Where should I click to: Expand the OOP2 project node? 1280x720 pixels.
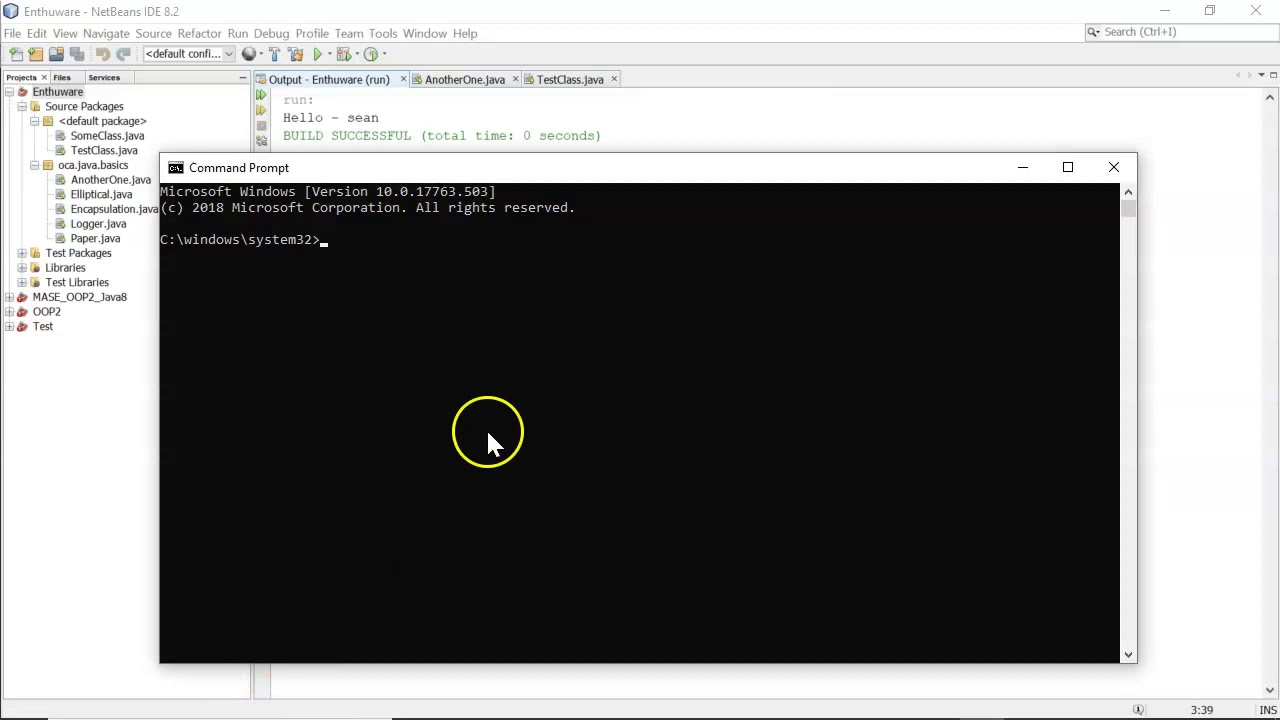[x=8, y=312]
